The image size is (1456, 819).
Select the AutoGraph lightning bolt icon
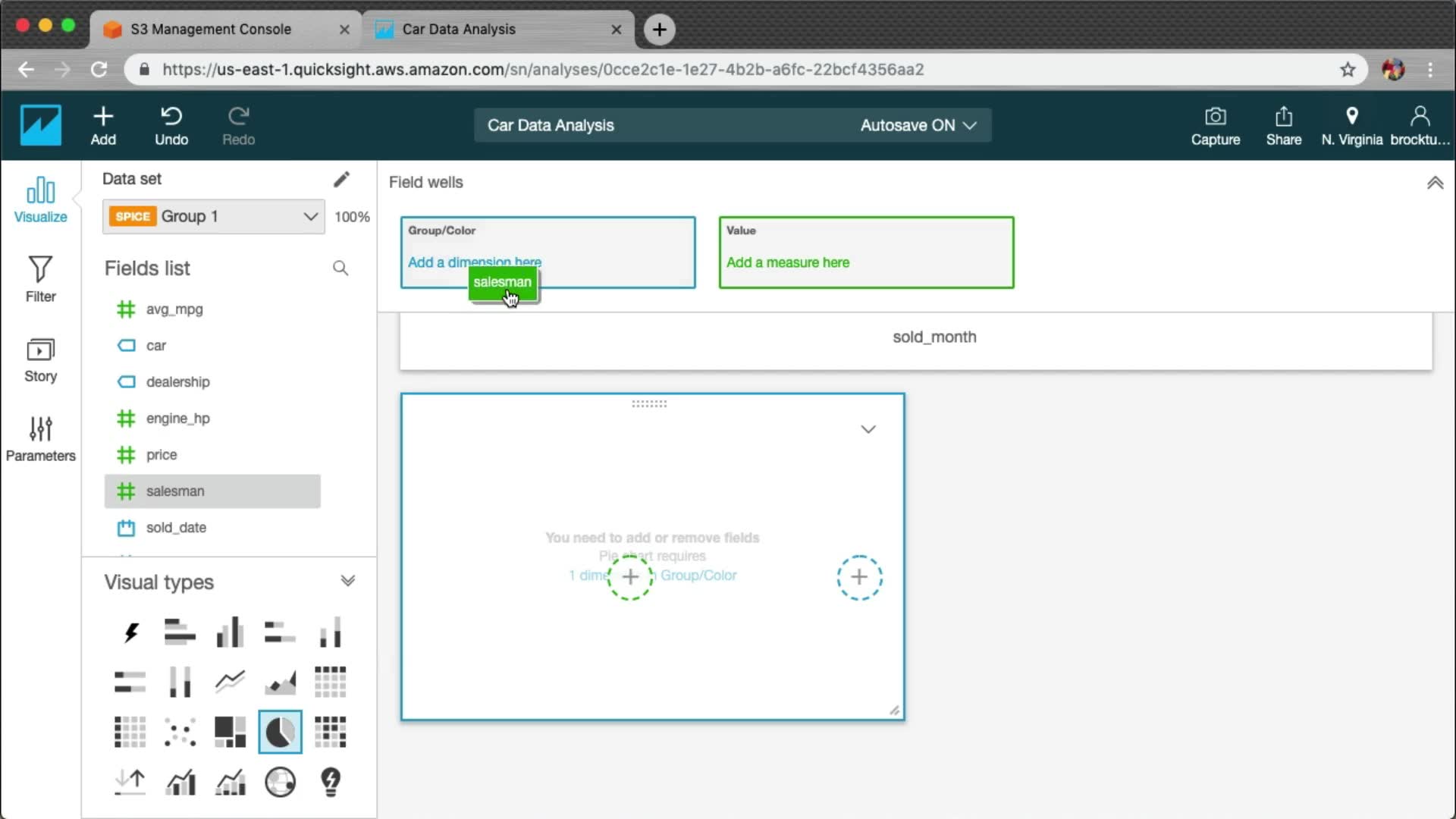coord(130,632)
